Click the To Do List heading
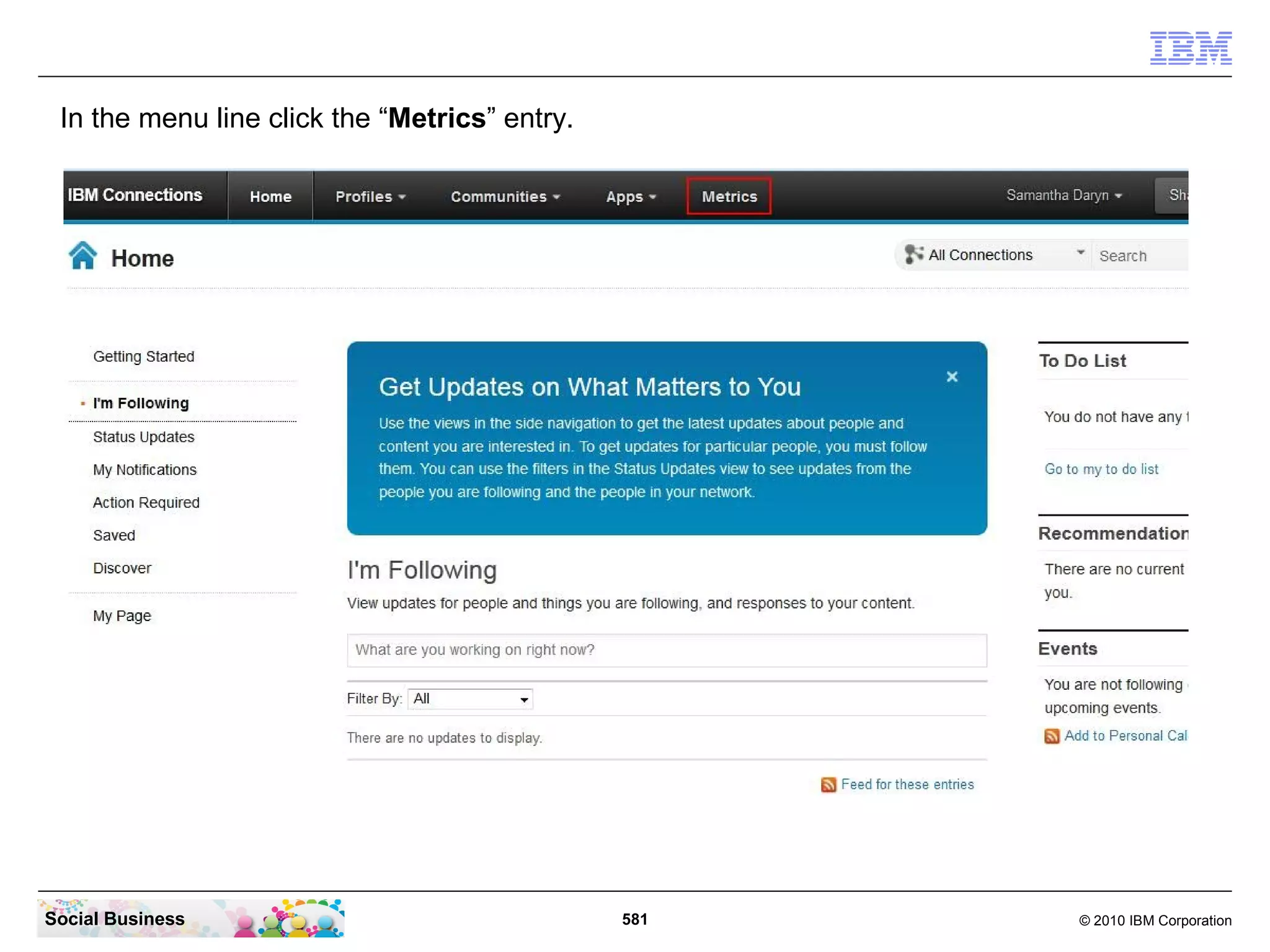Screen dimensions: 1270x952 pos(1082,361)
